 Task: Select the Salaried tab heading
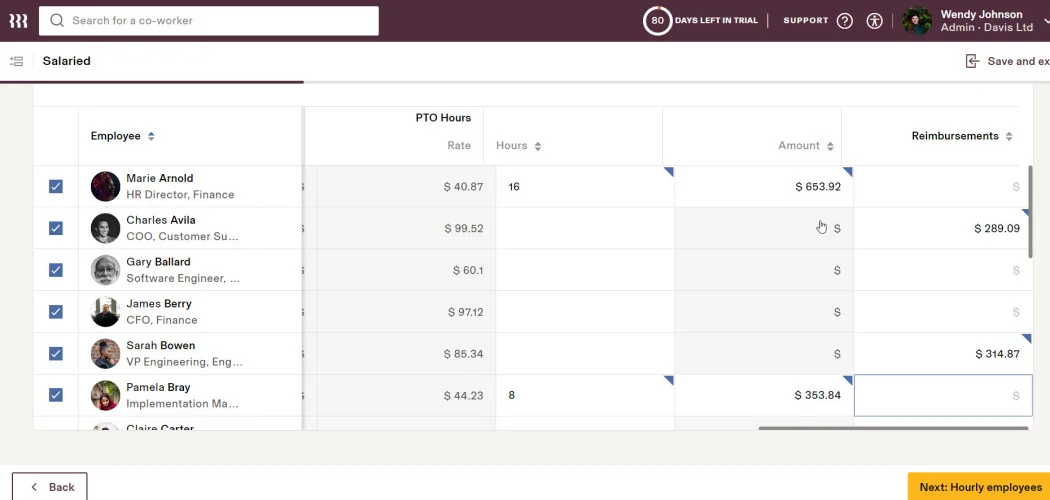(x=66, y=61)
